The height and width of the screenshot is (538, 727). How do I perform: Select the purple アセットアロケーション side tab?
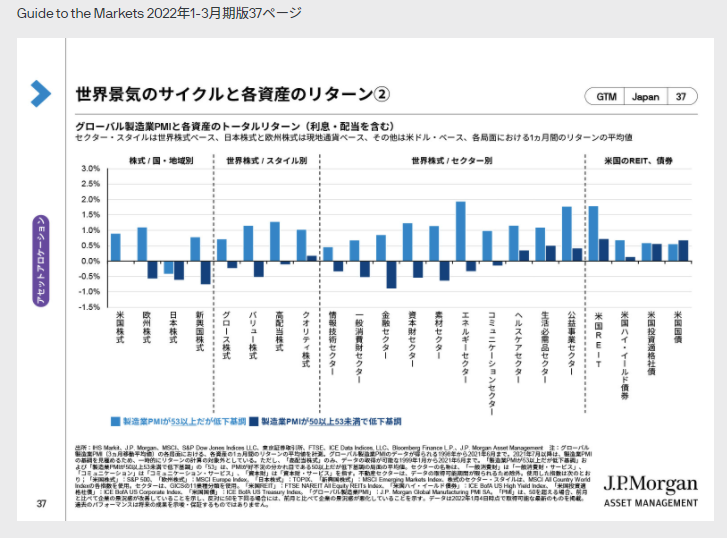click(41, 254)
